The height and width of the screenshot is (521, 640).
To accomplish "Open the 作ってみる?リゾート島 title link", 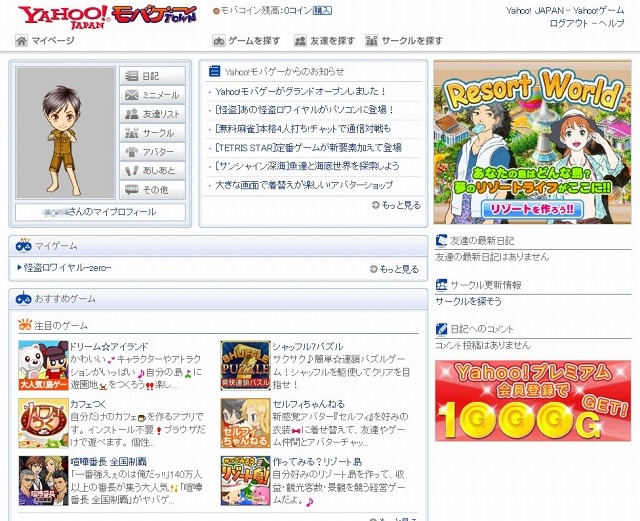I will point(317,462).
